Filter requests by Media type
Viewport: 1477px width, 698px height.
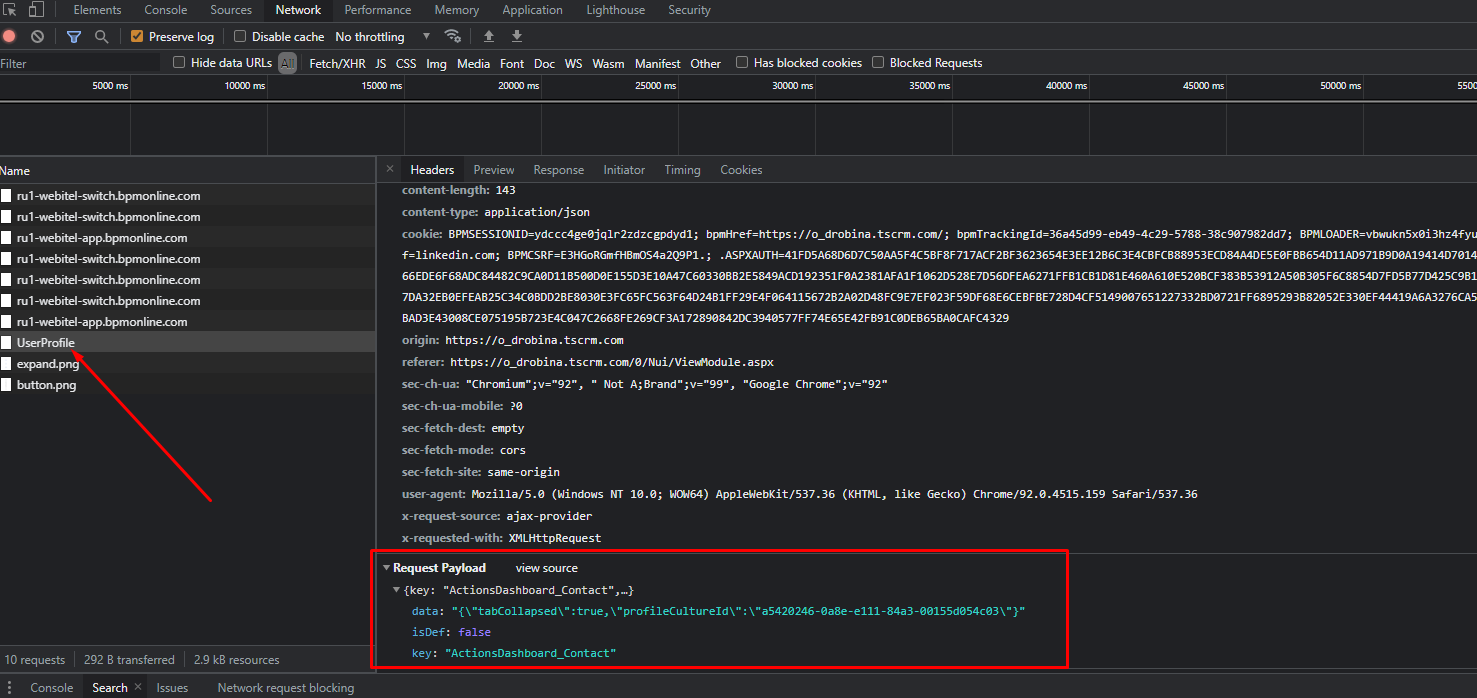(474, 63)
